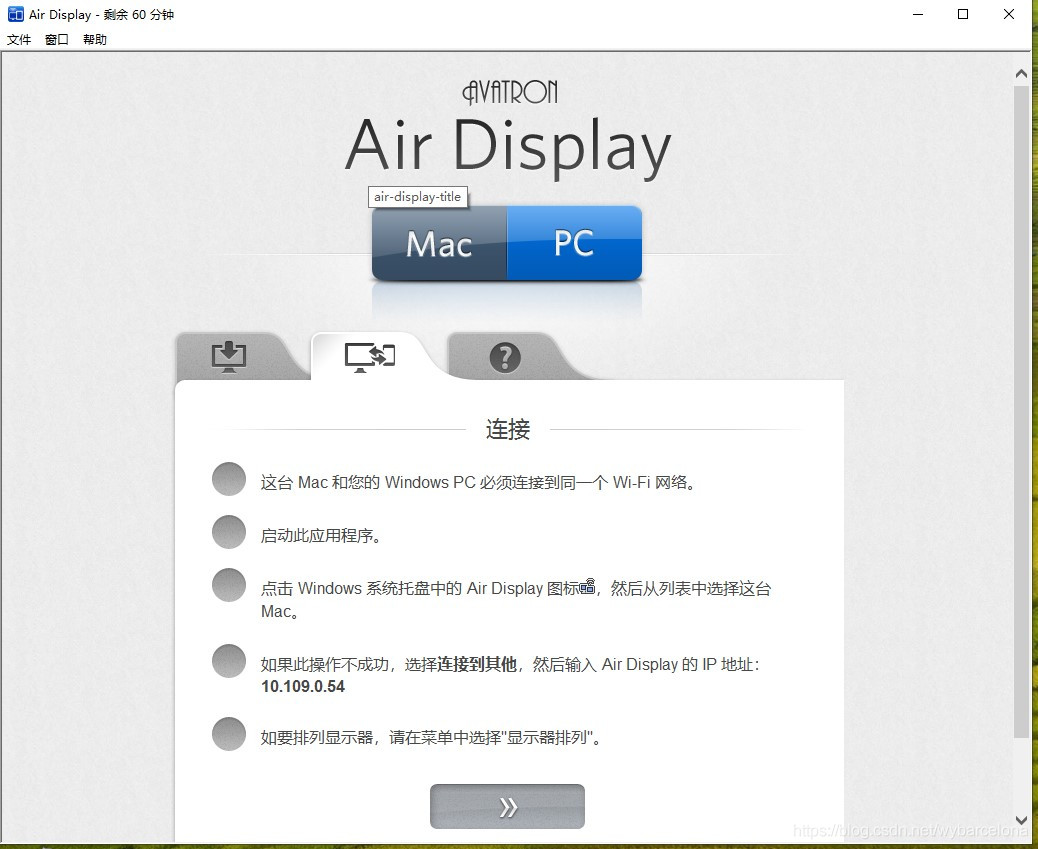Open the 帮助 menu

95,40
